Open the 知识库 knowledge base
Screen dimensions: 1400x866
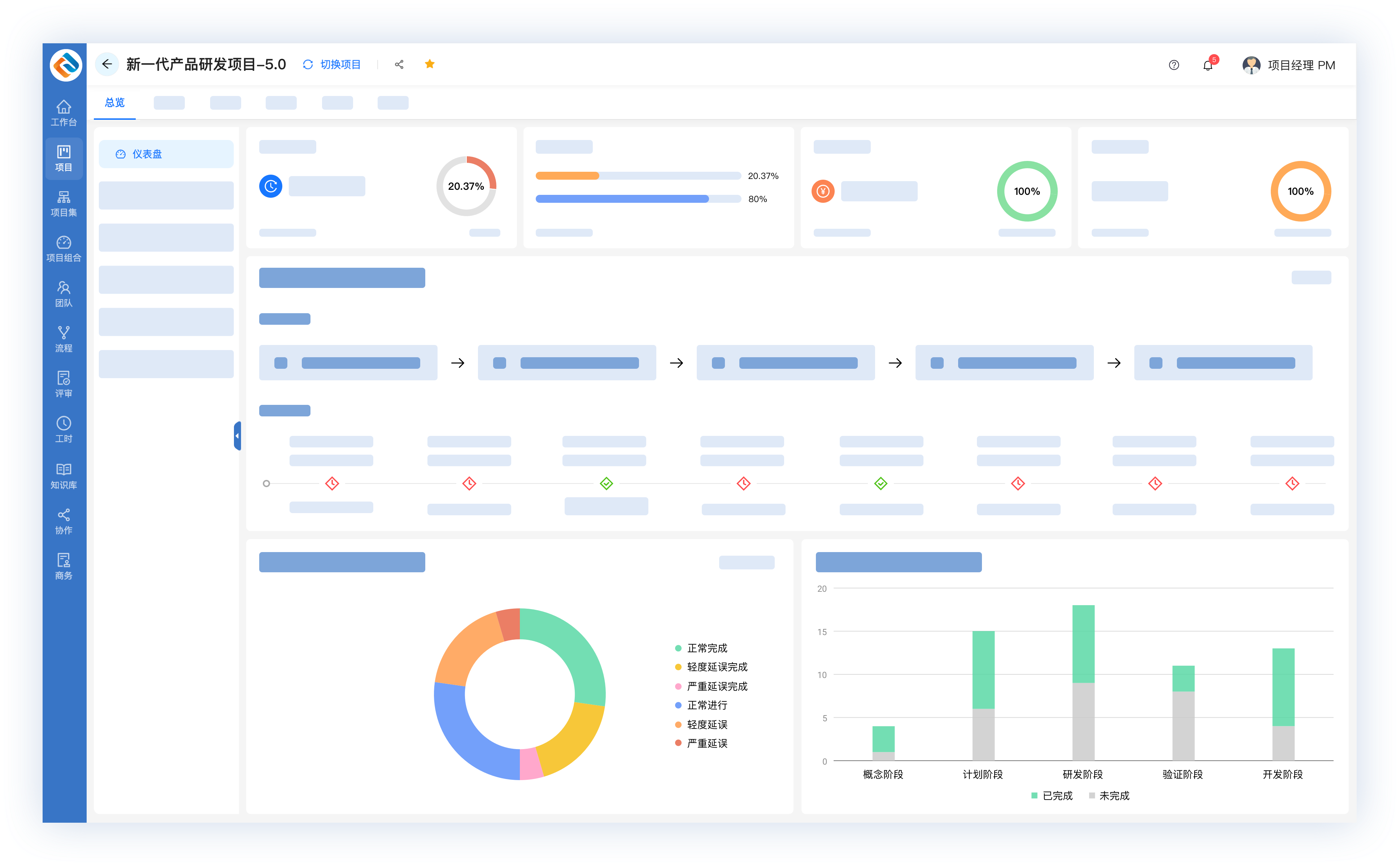tap(64, 475)
